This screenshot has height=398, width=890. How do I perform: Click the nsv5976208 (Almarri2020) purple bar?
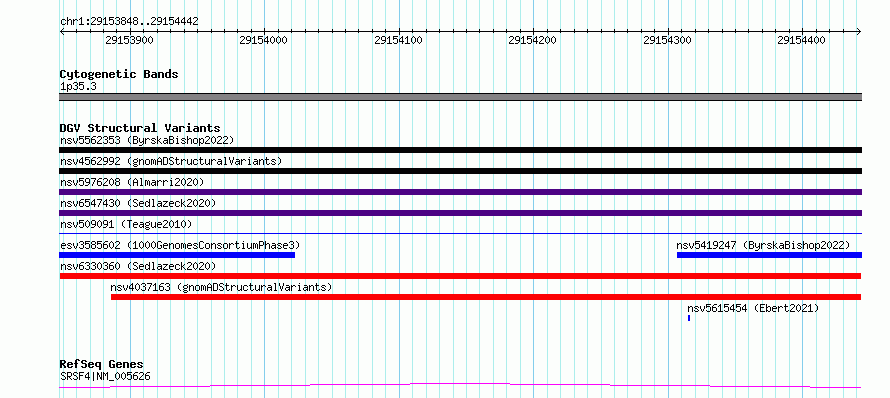[x=460, y=192]
